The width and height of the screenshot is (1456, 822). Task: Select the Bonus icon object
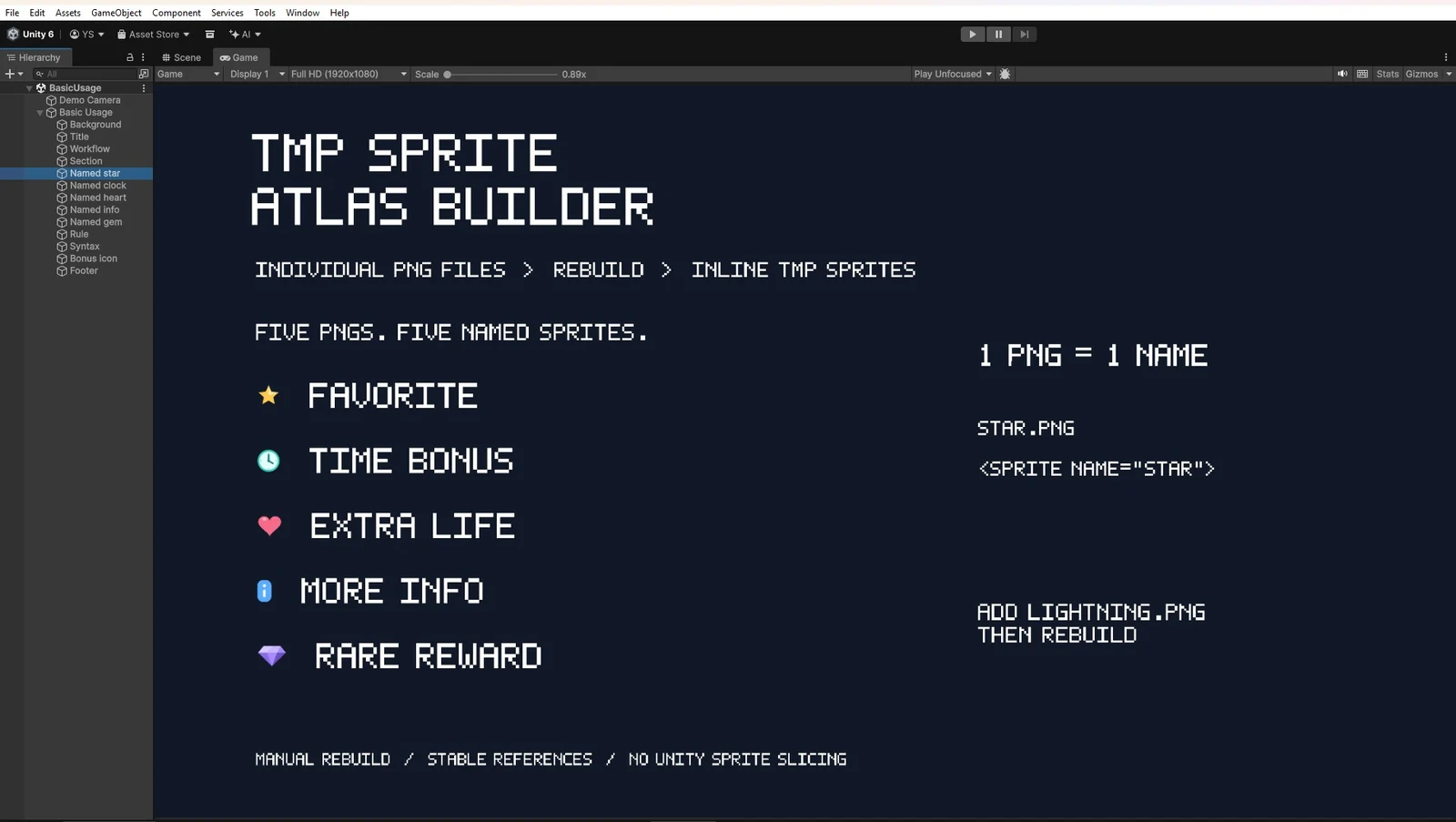[94, 259]
